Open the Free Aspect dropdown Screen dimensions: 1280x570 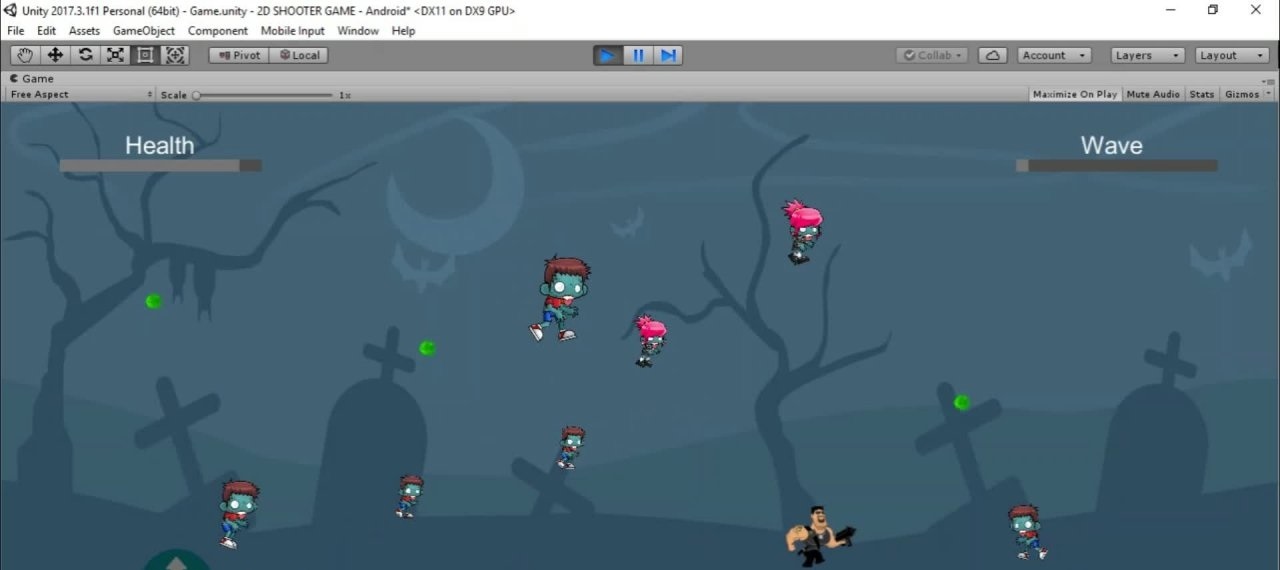click(x=81, y=95)
